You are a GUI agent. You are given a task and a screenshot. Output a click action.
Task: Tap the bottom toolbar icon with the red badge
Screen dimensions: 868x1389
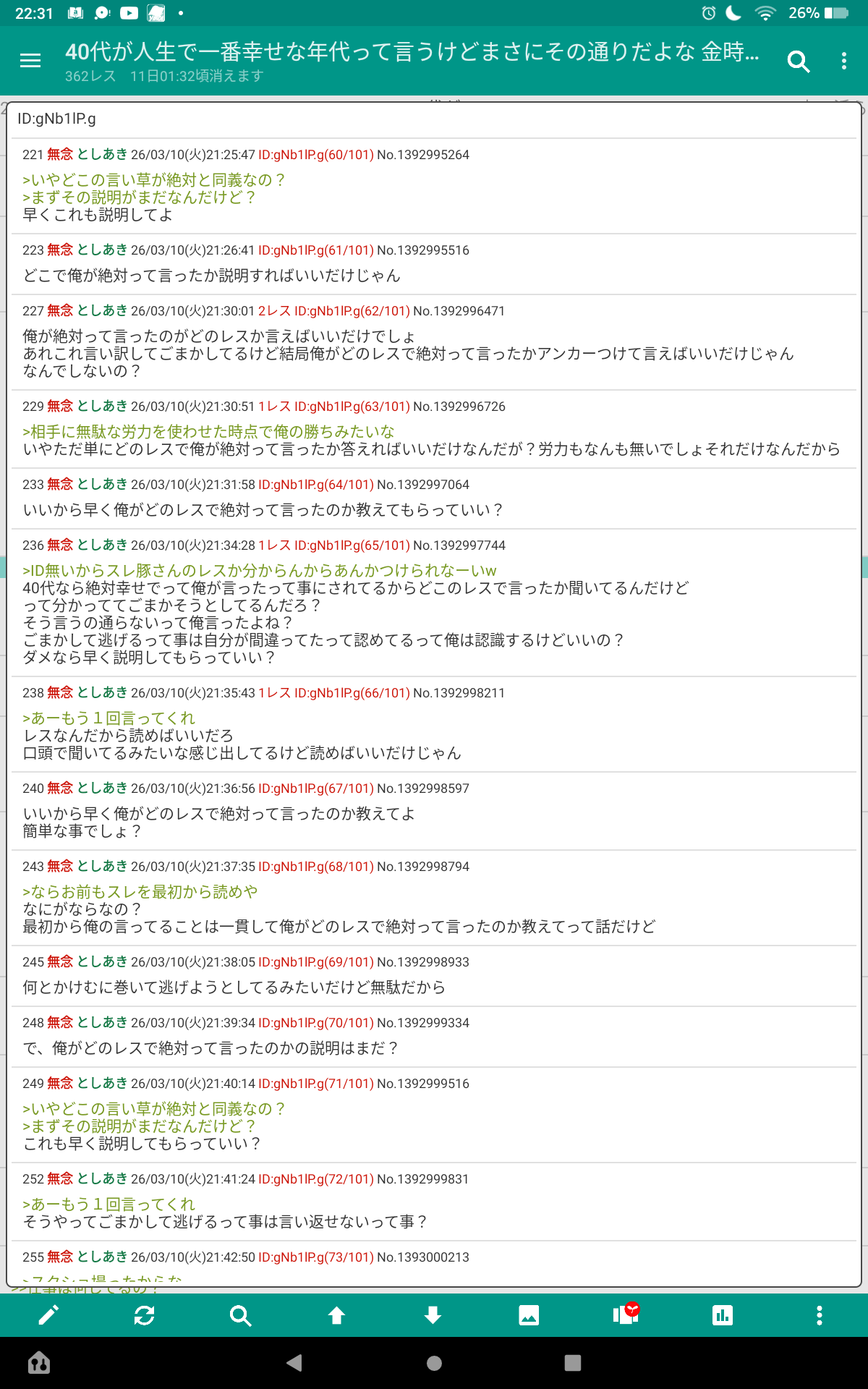point(626,1314)
